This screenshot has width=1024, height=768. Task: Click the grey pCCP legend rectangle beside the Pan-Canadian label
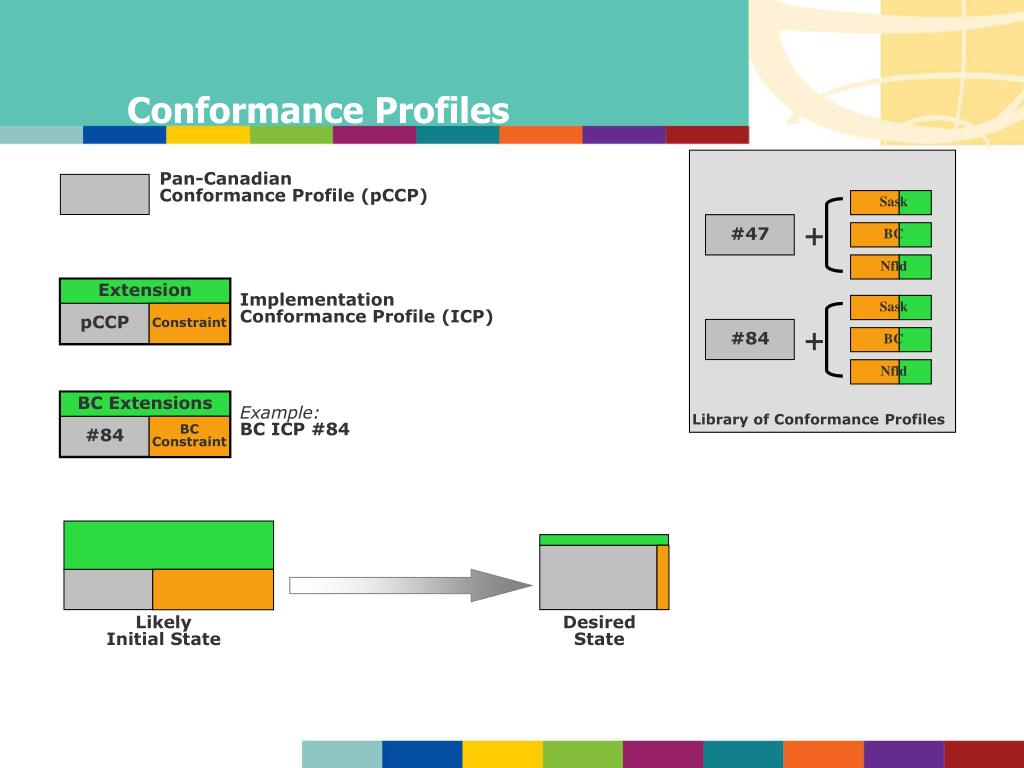point(104,194)
